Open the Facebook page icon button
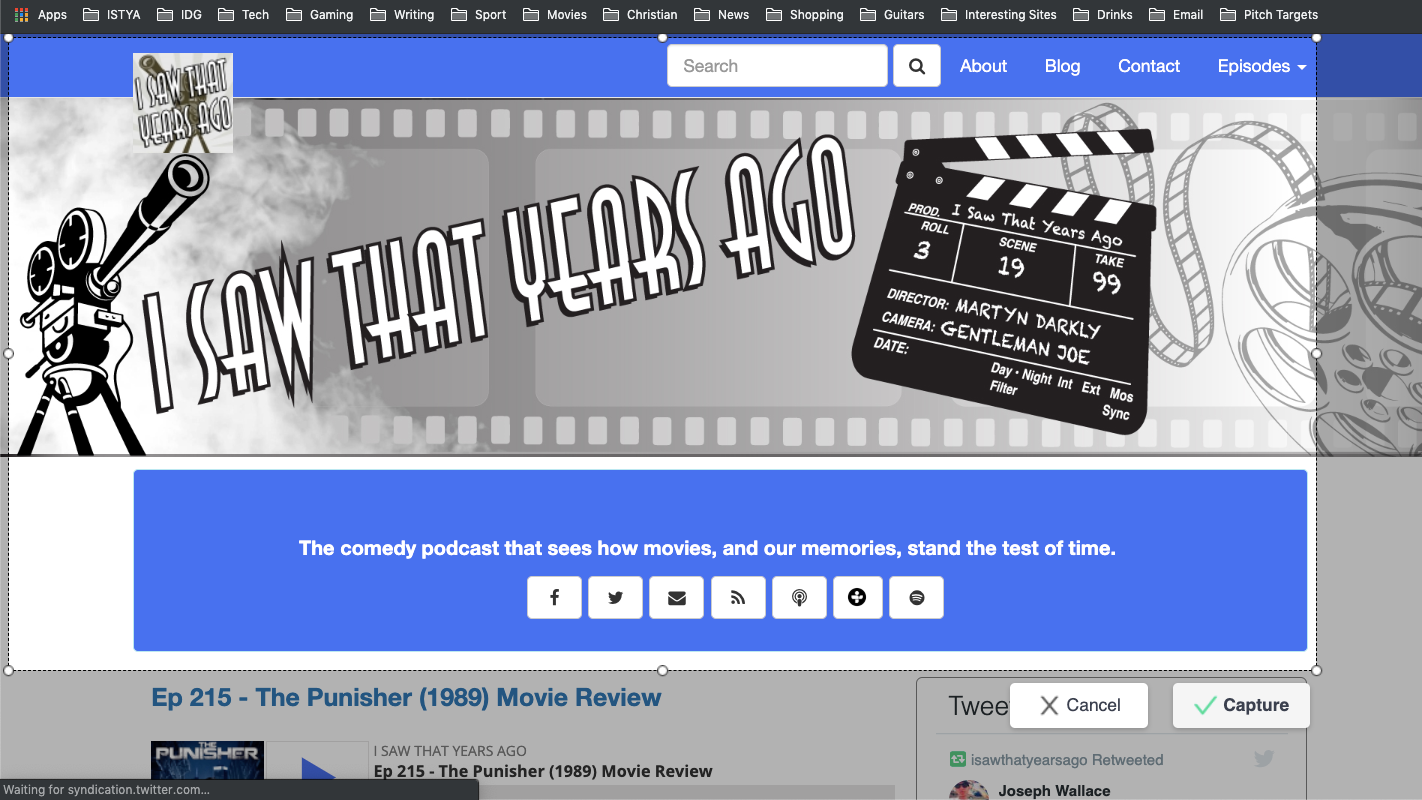Viewport: 1422px width, 800px height. (x=554, y=598)
